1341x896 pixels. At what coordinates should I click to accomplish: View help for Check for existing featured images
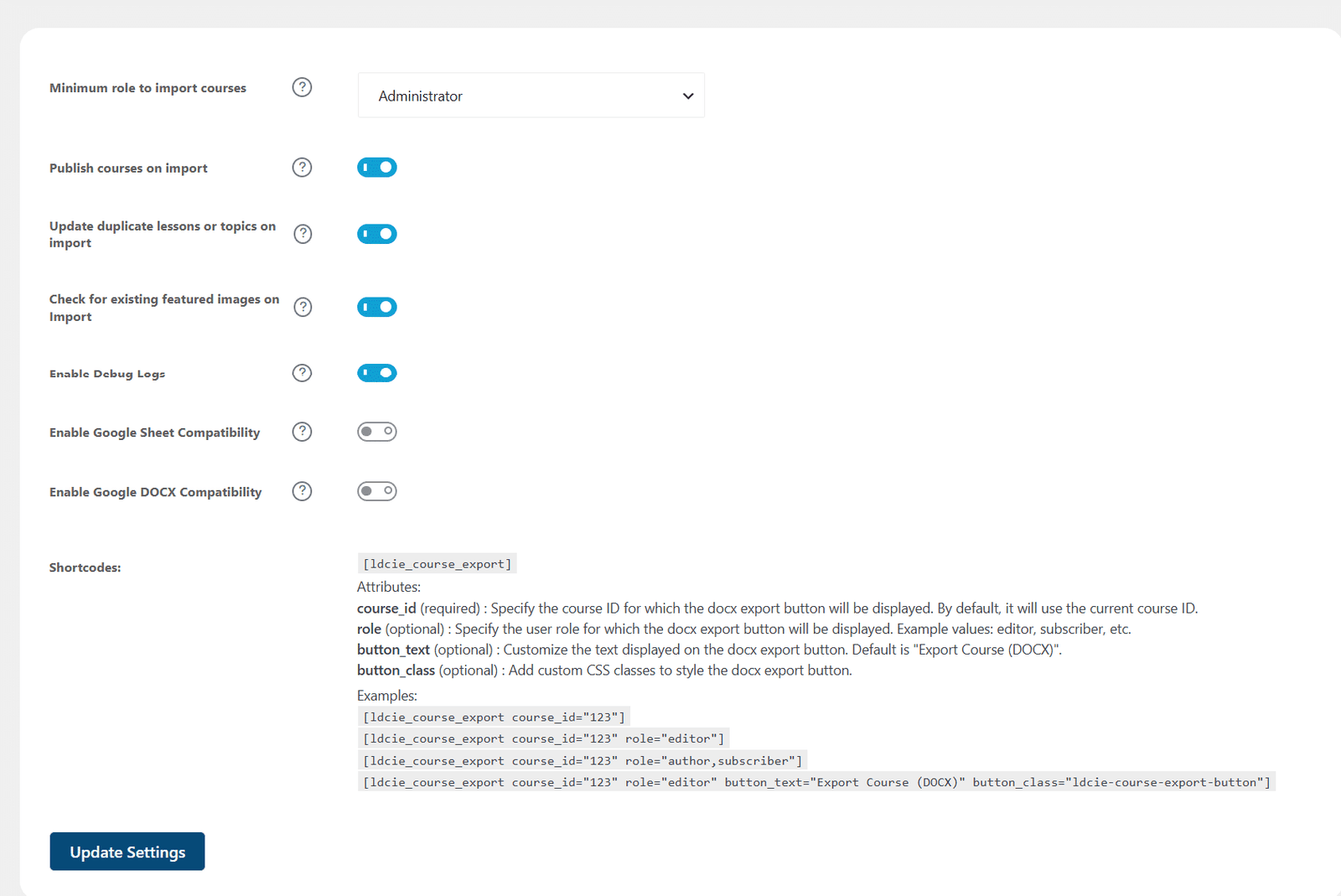click(x=303, y=307)
